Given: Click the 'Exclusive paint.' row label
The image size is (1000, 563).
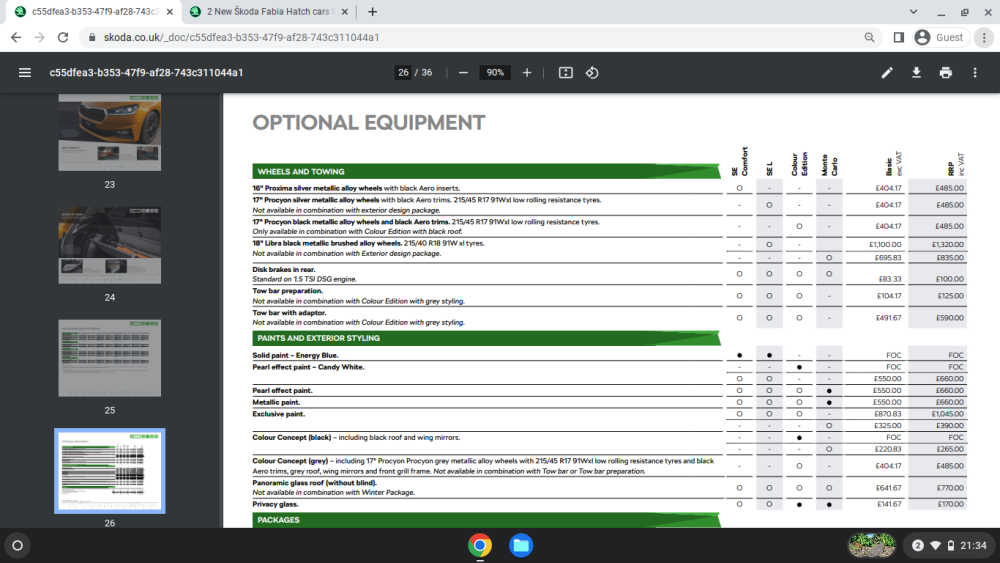Looking at the screenshot, I should click(x=279, y=414).
